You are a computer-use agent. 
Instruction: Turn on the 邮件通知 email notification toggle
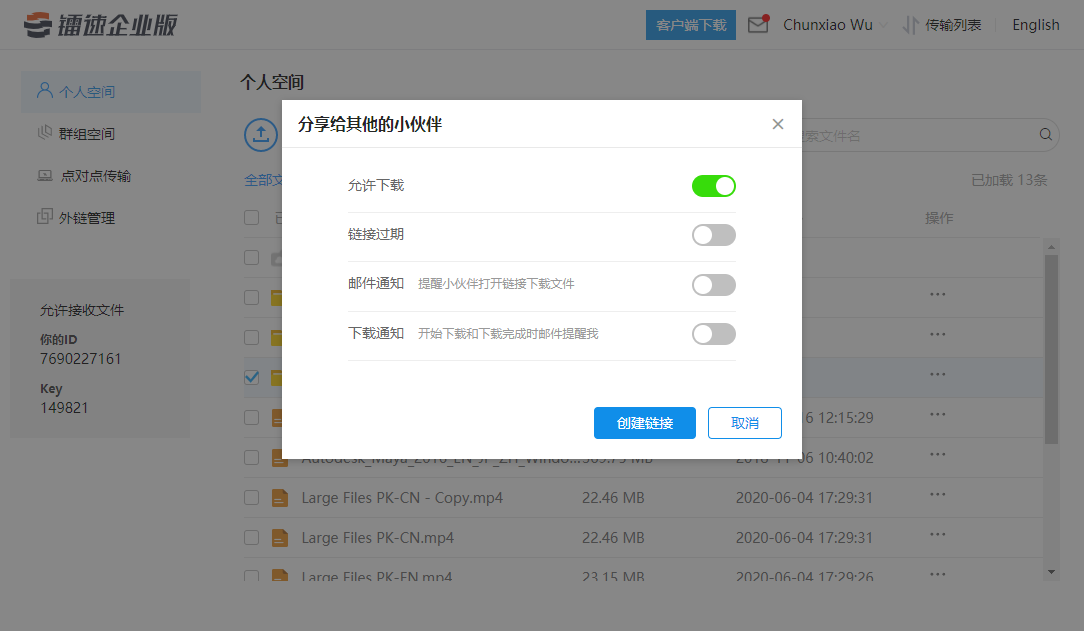[x=713, y=284]
